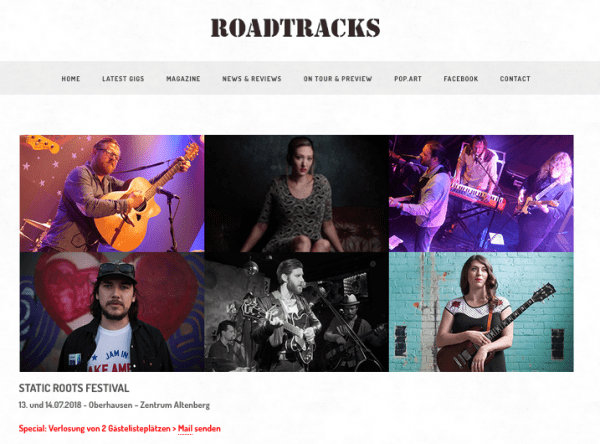The width and height of the screenshot is (600, 444).
Task: Open photo of band with red keyboard
Action: 481,193
